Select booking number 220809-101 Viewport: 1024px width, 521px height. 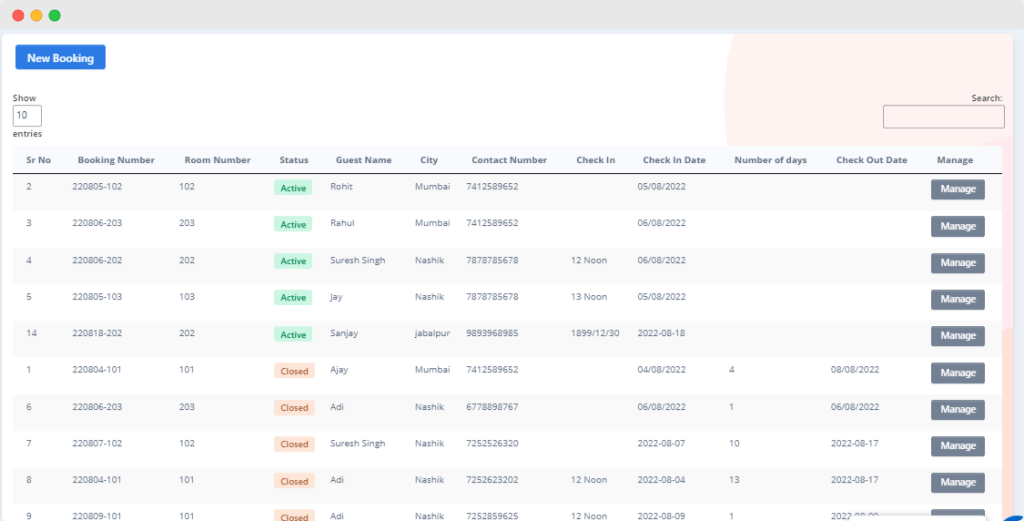coord(97,516)
